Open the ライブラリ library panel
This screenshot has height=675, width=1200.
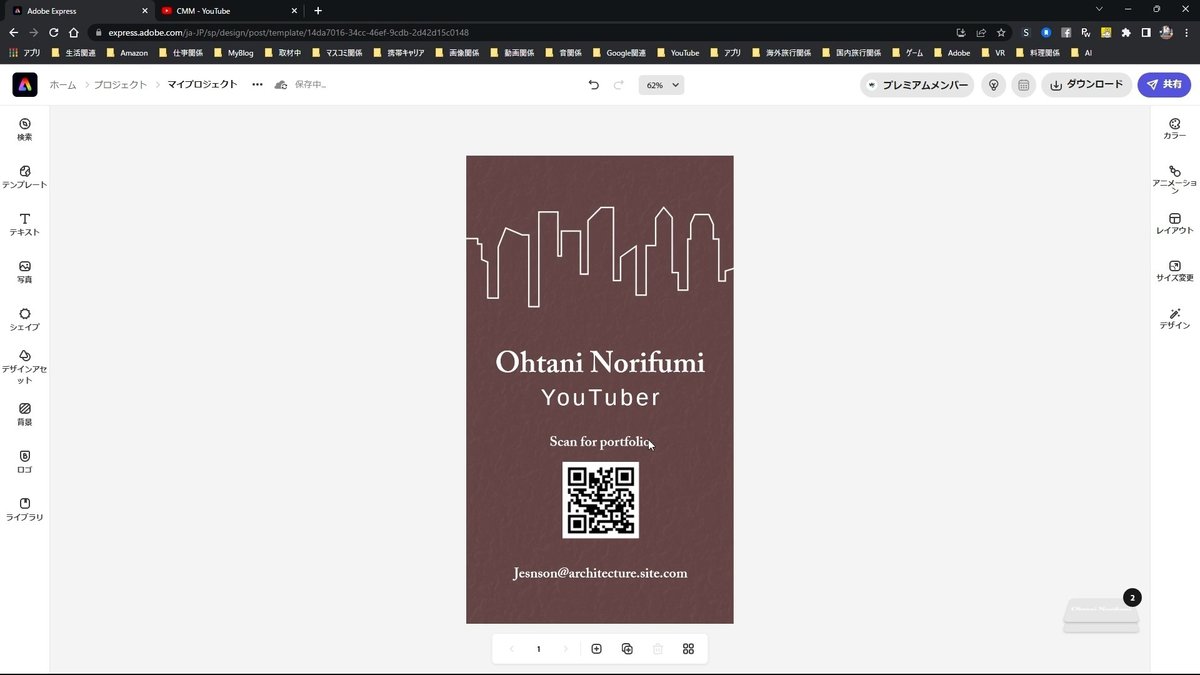click(x=25, y=509)
